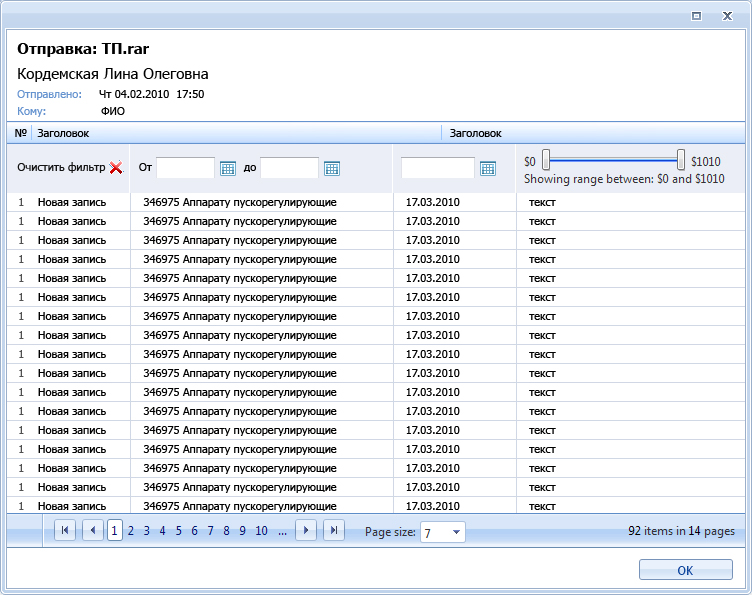Screen dimensions: 752x595
Task: Click the ellipsis for more pages
Action: tap(282, 532)
